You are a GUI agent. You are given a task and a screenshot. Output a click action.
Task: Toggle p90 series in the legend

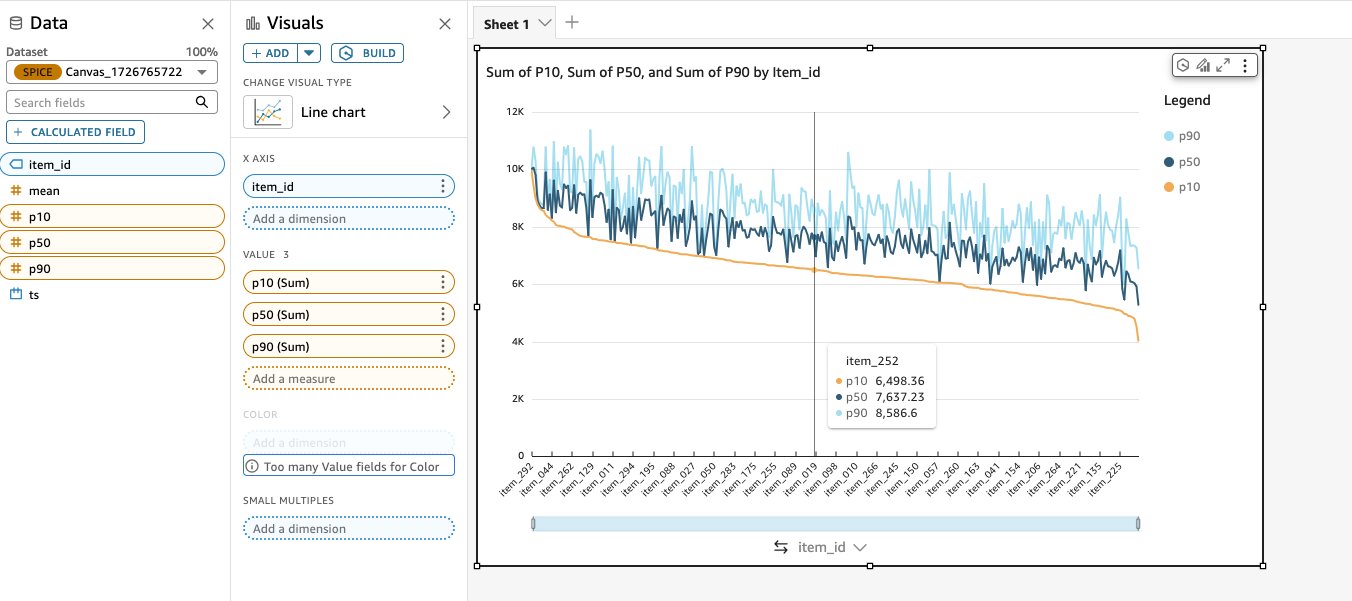click(x=1182, y=136)
